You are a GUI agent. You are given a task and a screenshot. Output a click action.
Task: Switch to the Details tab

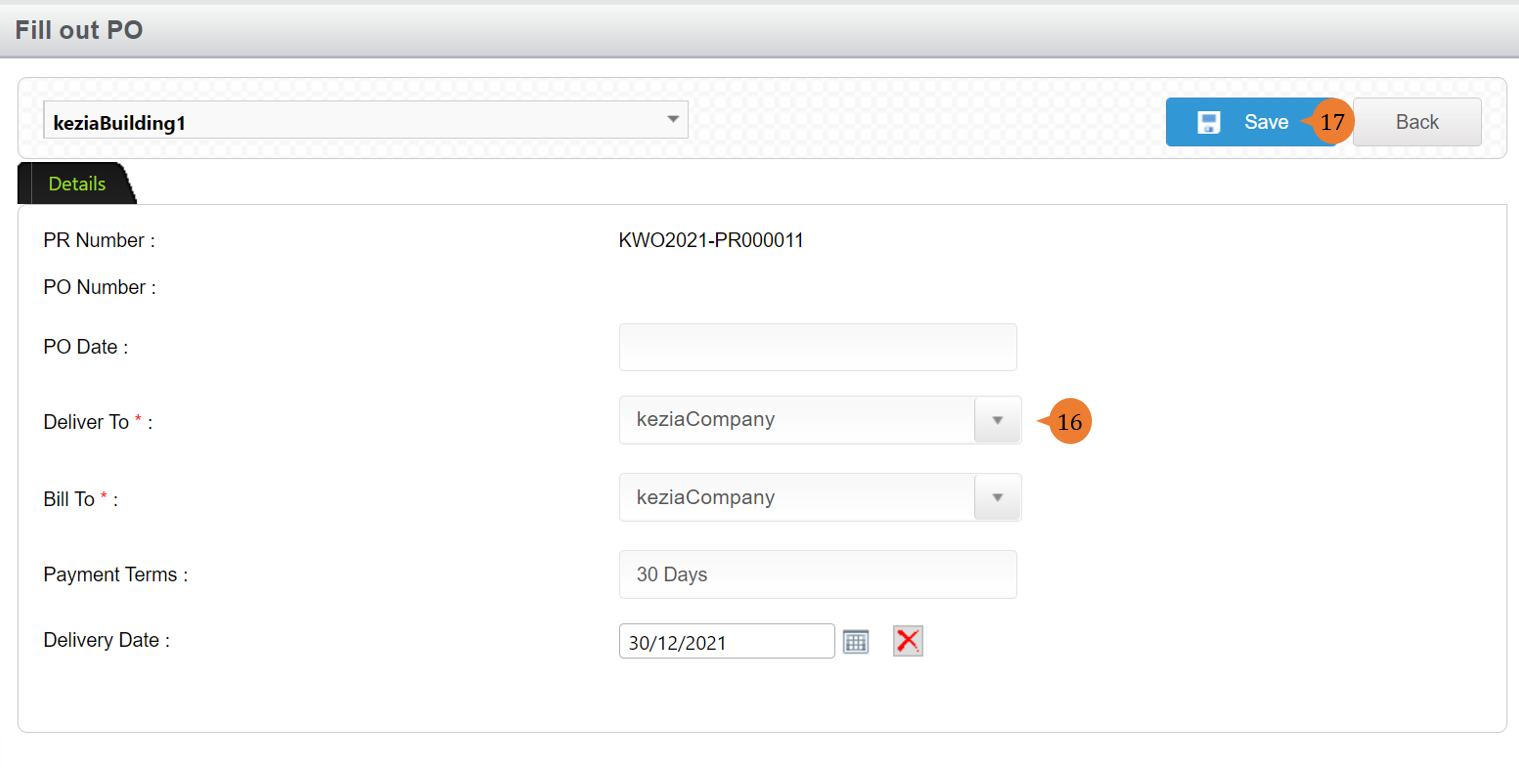tap(77, 183)
